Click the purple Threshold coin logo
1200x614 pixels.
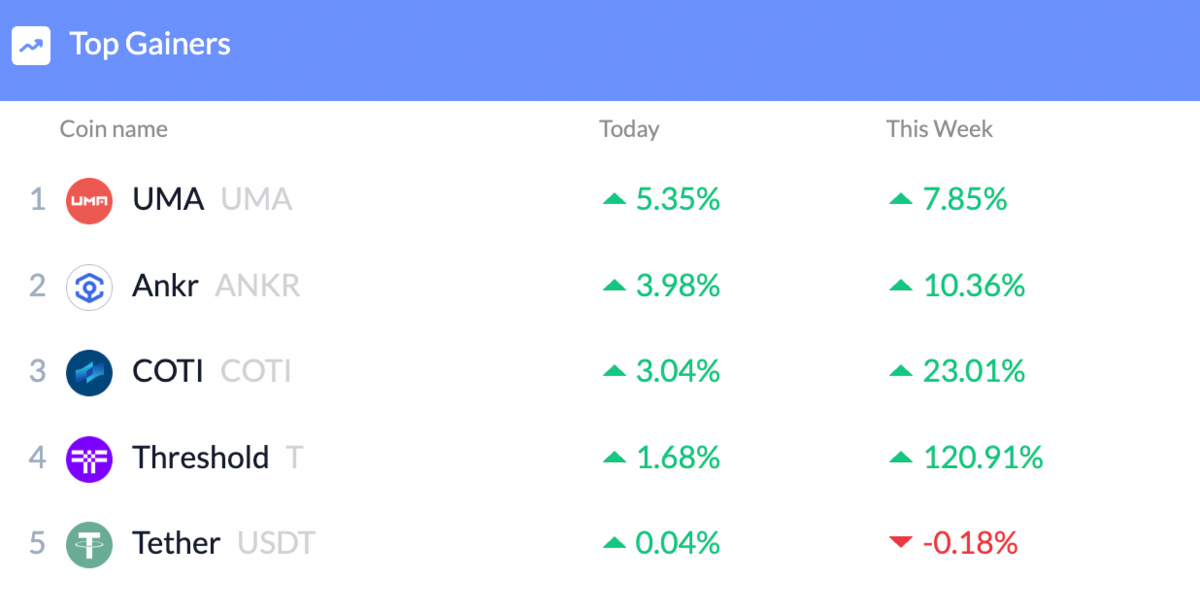[x=89, y=459]
